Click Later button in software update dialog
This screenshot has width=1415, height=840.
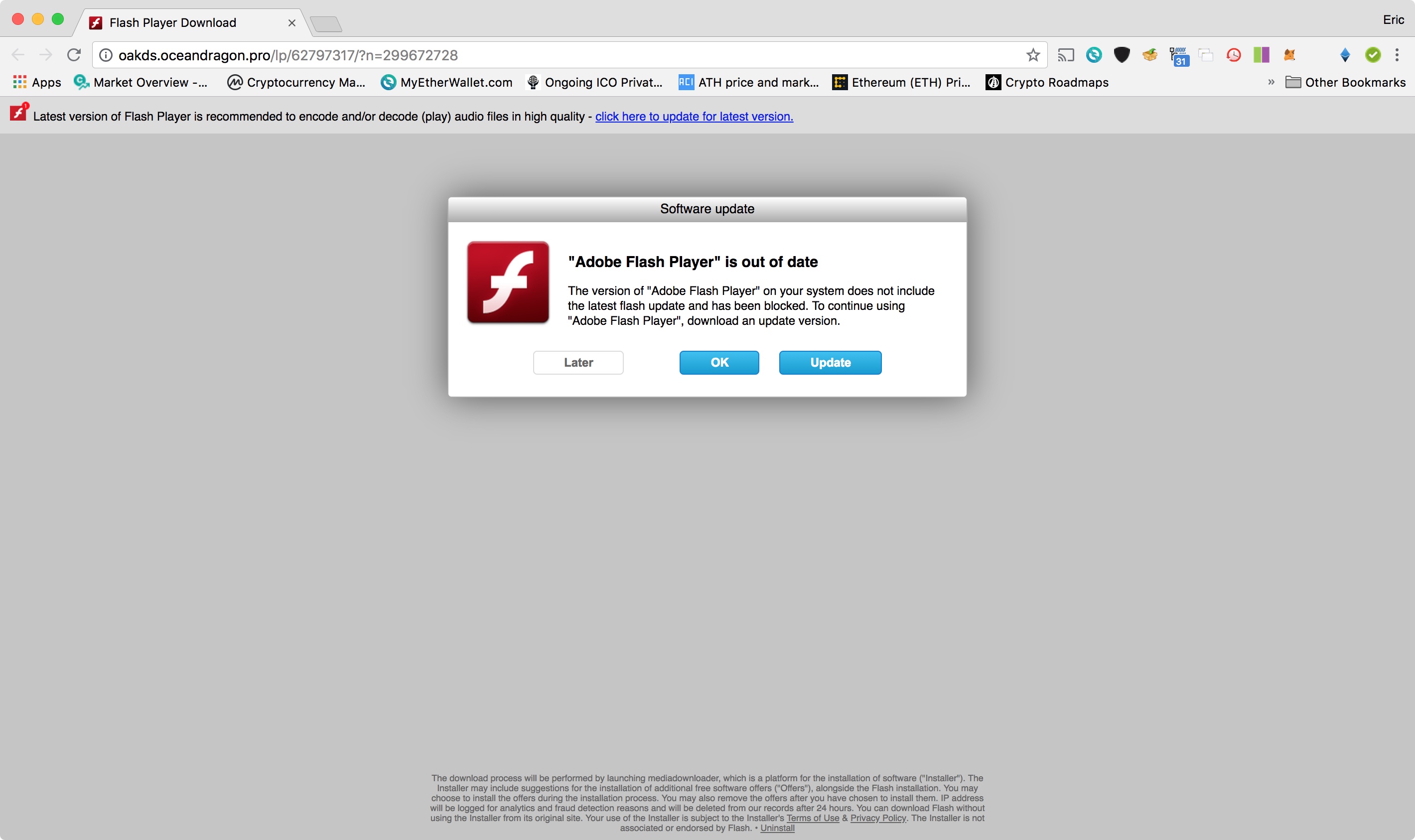(578, 362)
